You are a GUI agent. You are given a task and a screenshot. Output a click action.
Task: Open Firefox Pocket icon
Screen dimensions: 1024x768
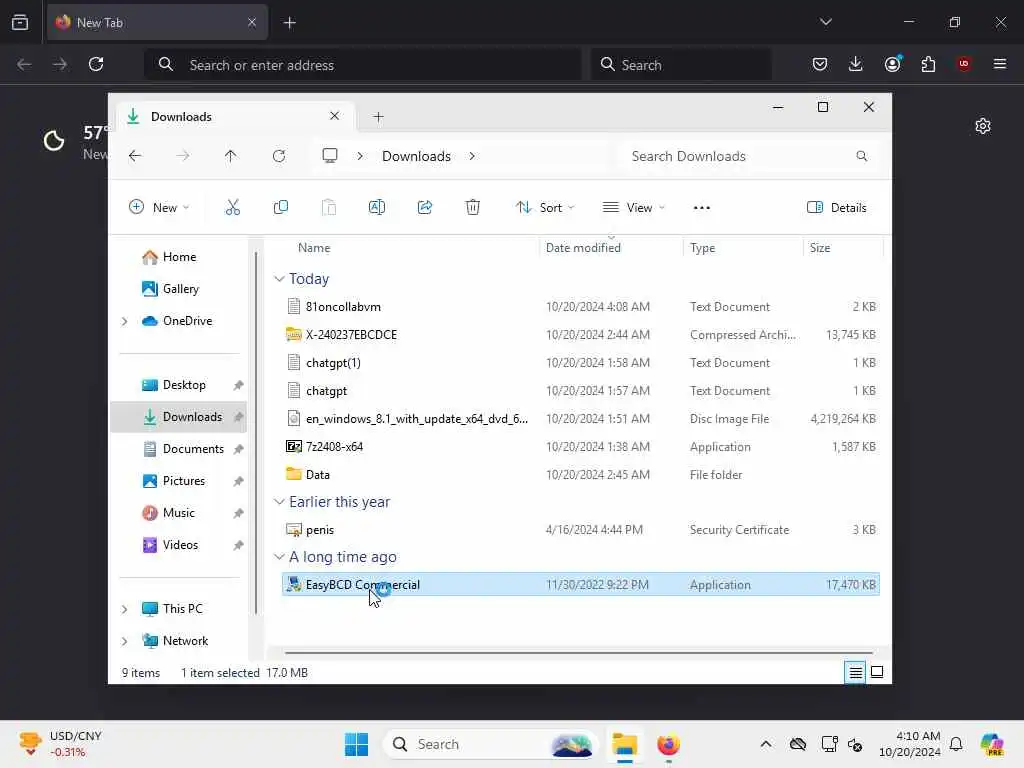[x=820, y=64]
